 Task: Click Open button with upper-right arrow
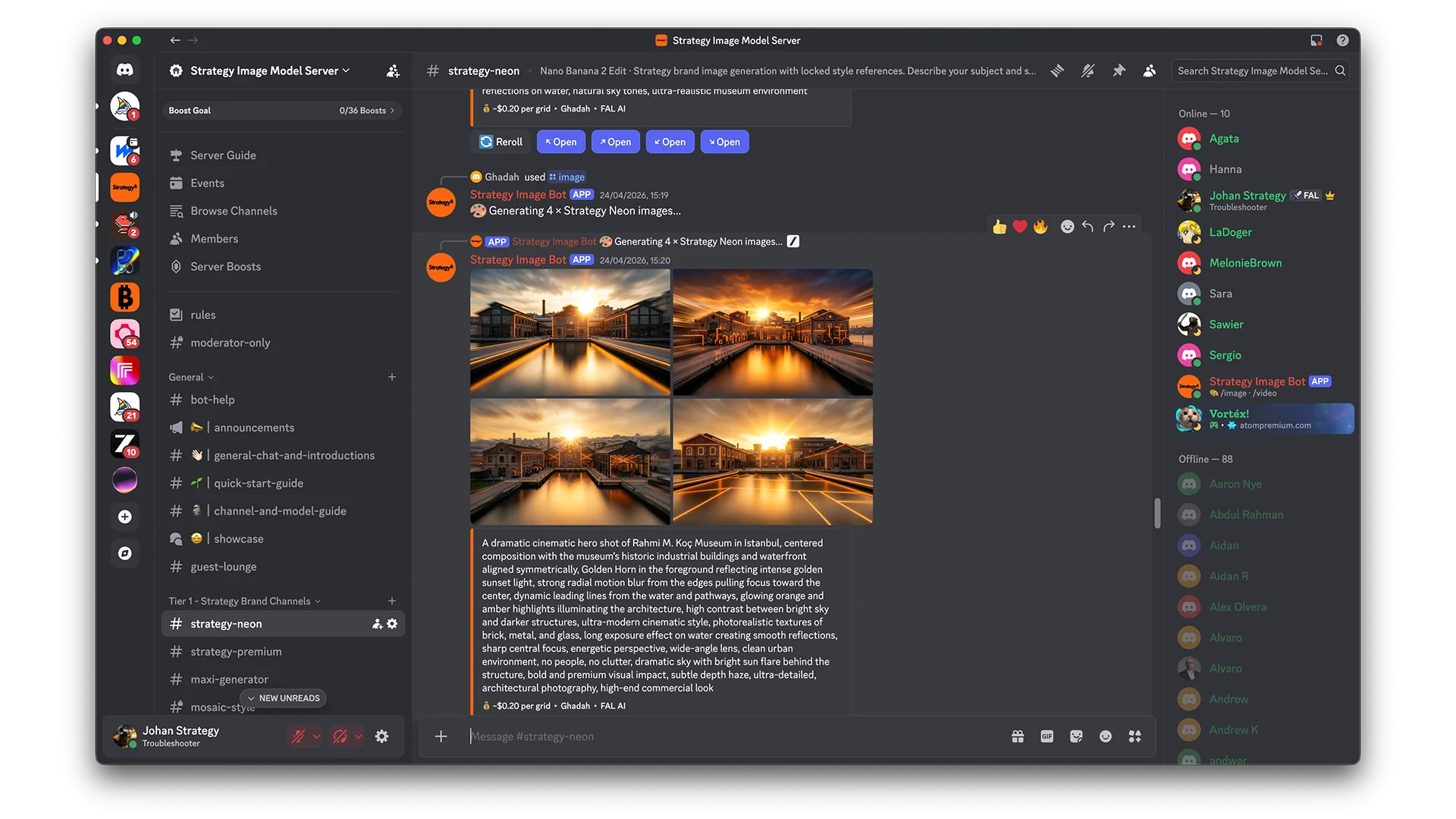(615, 142)
